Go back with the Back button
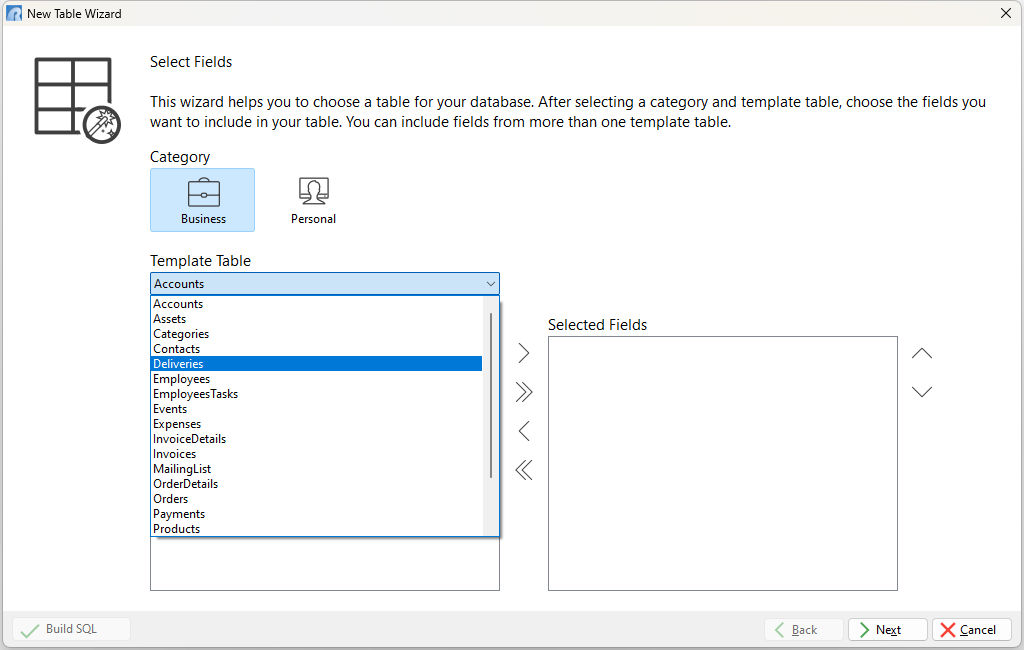The height and width of the screenshot is (650, 1024). pos(803,630)
